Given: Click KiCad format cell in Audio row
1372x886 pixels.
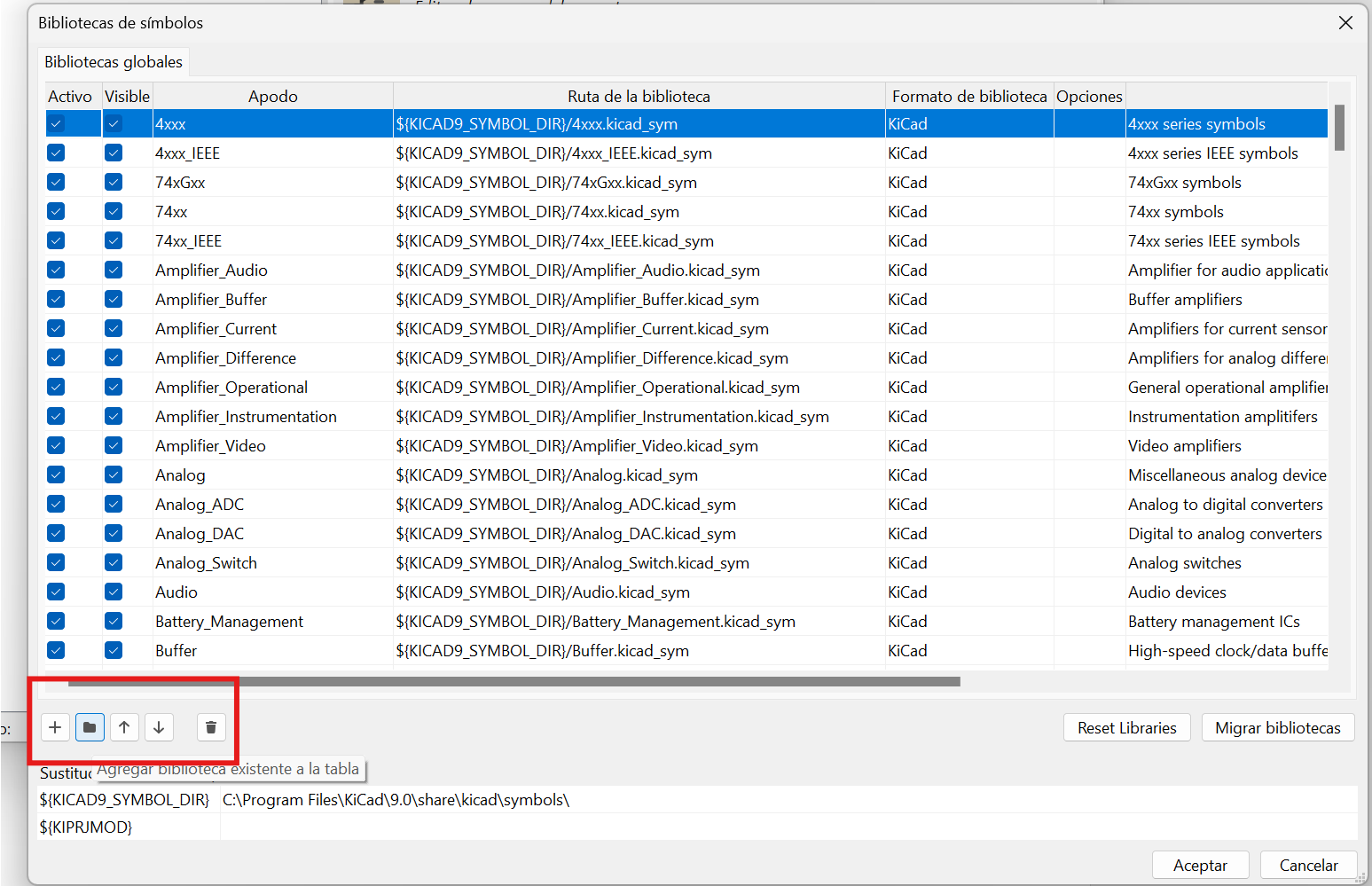Looking at the screenshot, I should (x=969, y=592).
